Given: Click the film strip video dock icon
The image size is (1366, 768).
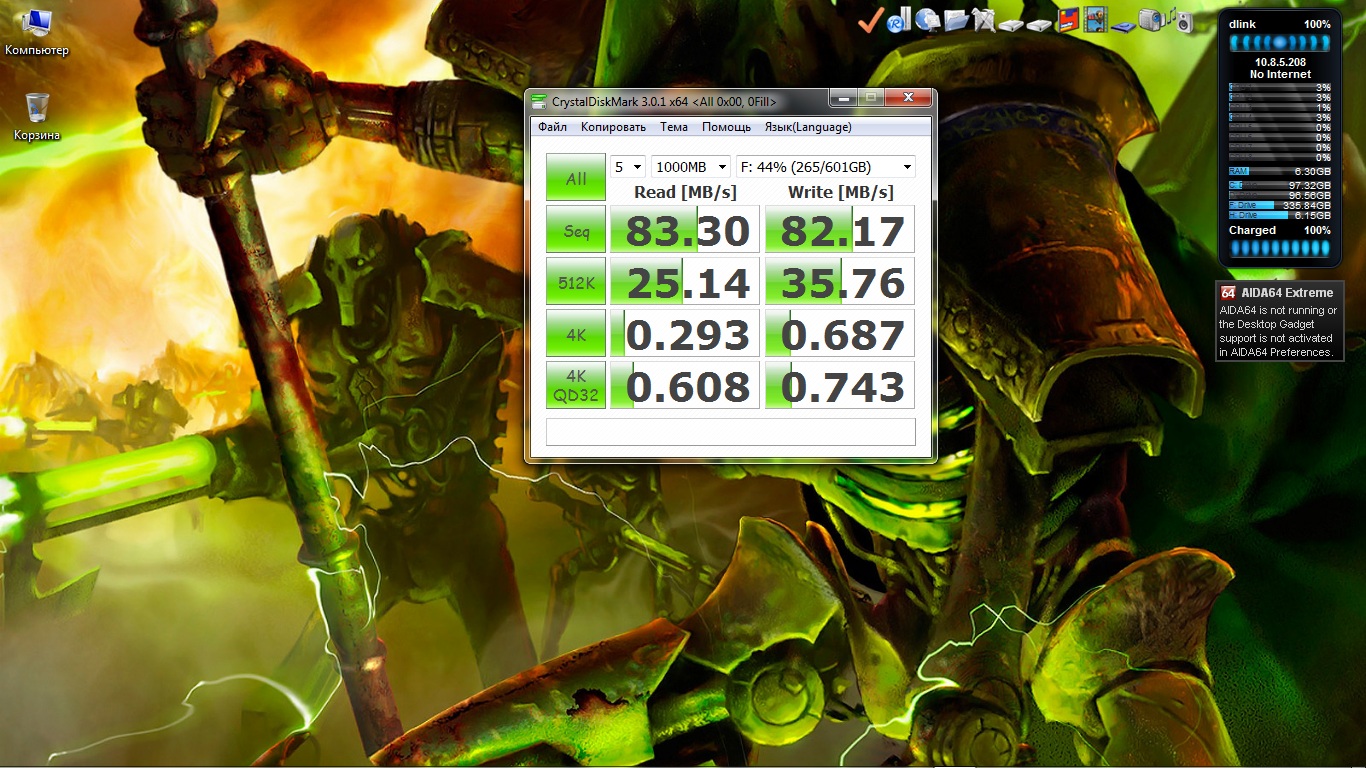Looking at the screenshot, I should click(x=1095, y=19).
